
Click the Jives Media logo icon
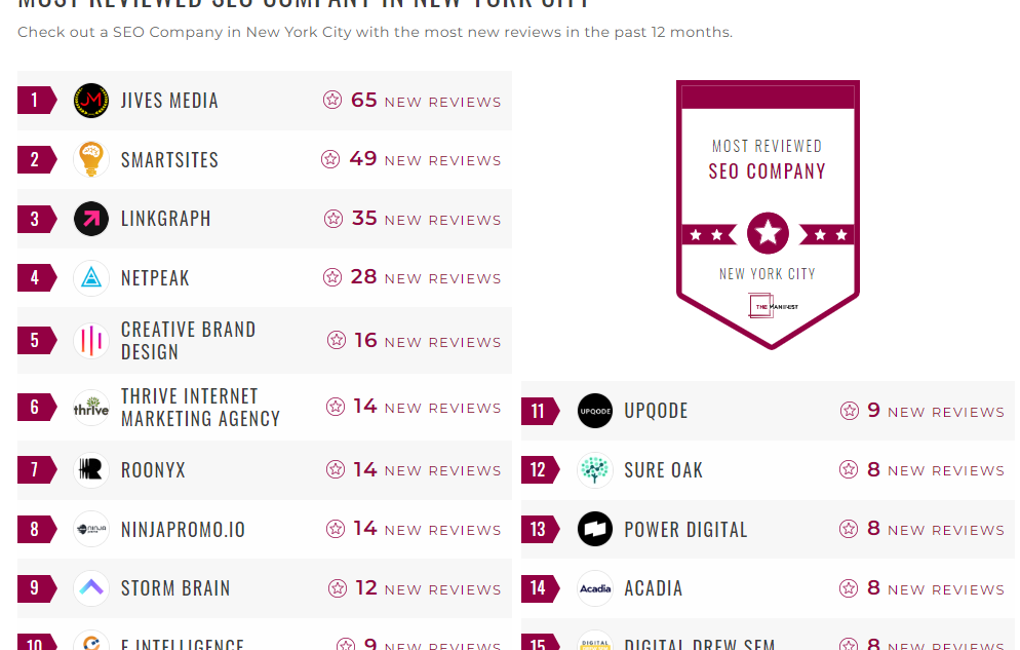(91, 100)
